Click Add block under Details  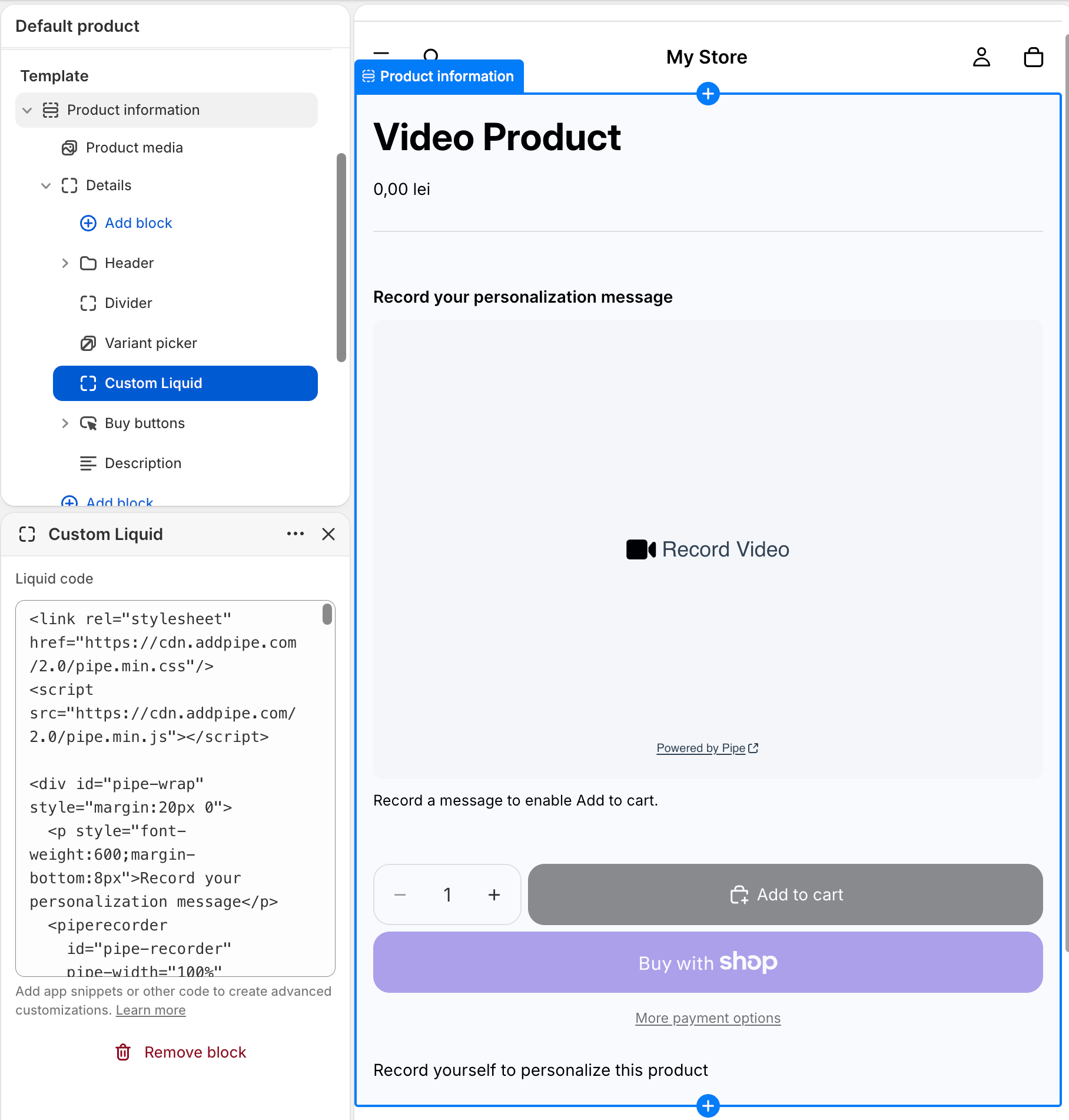click(138, 223)
